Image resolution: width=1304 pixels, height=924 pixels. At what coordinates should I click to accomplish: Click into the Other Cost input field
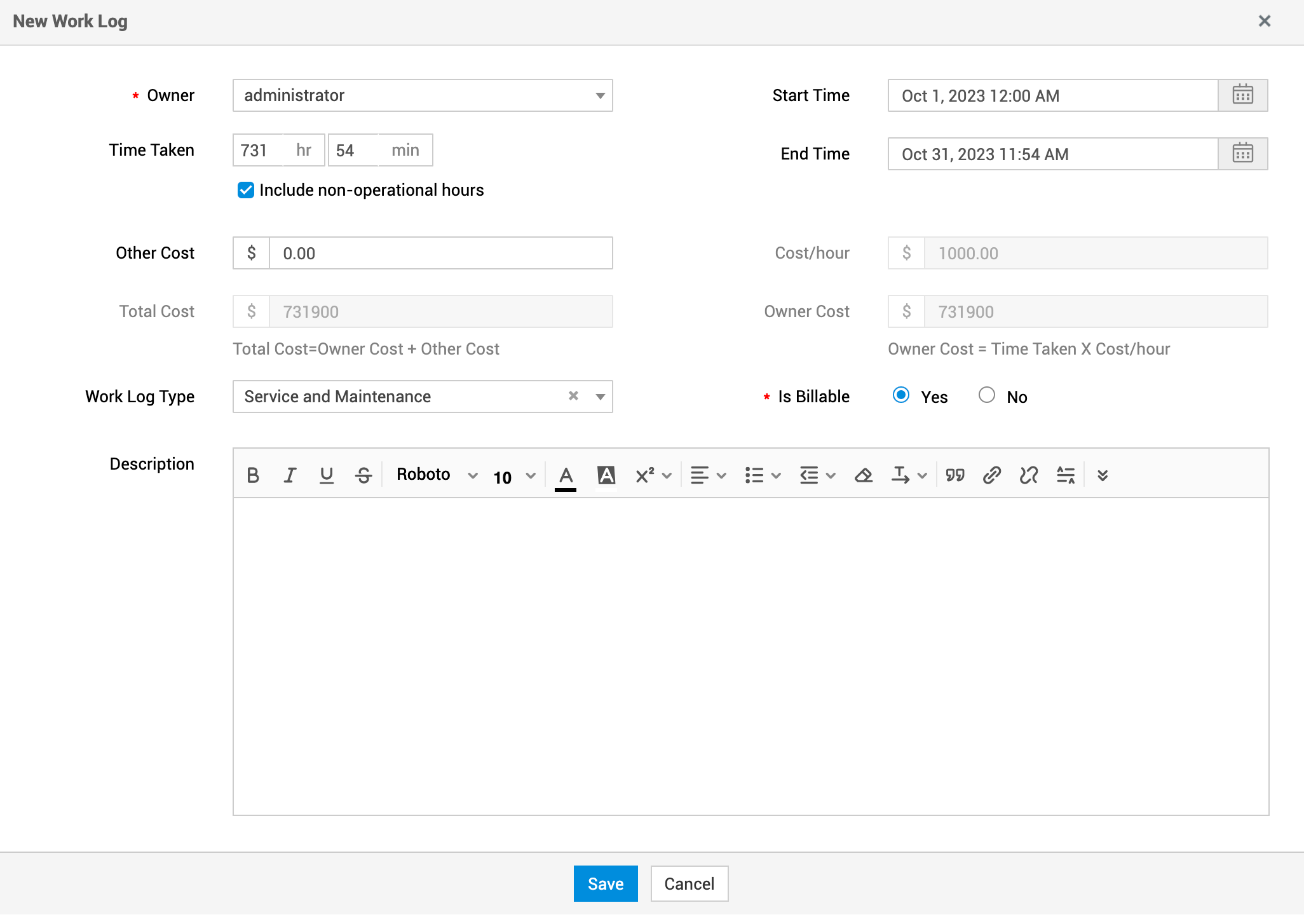(x=440, y=254)
